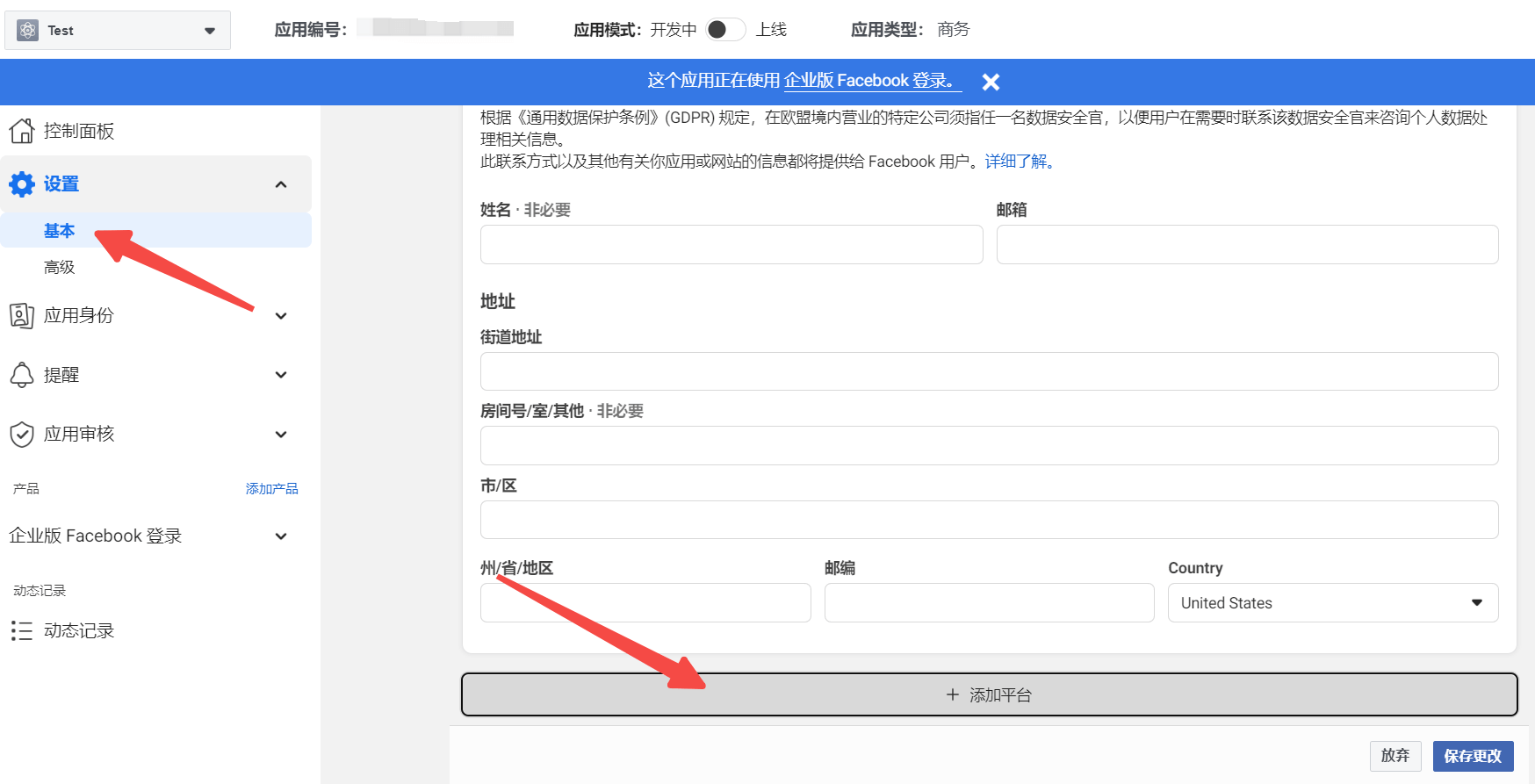The width and height of the screenshot is (1535, 784).
Task: Click the Test app icon at top-left
Action: point(28,31)
